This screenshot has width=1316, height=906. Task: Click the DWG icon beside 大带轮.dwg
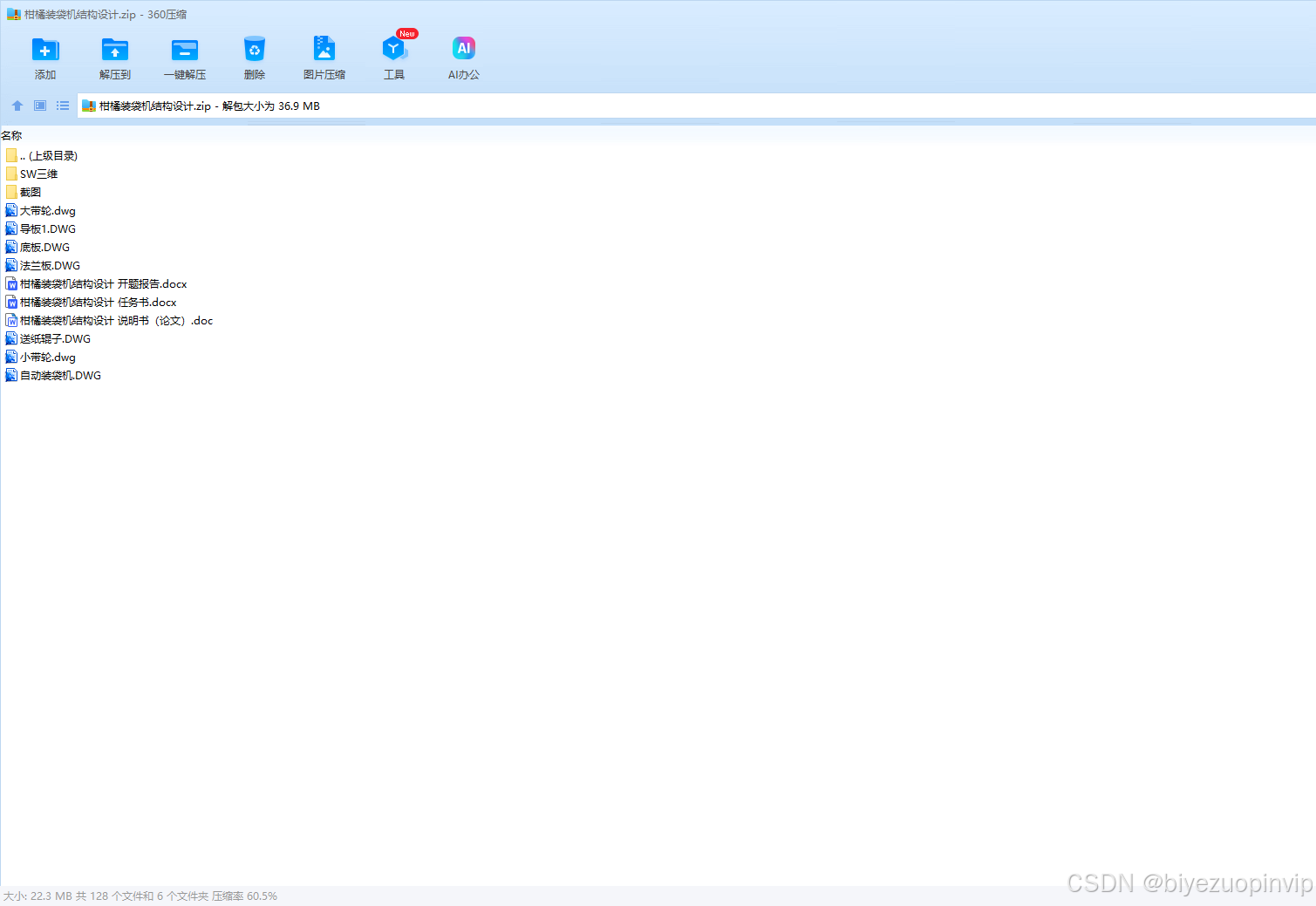point(11,210)
